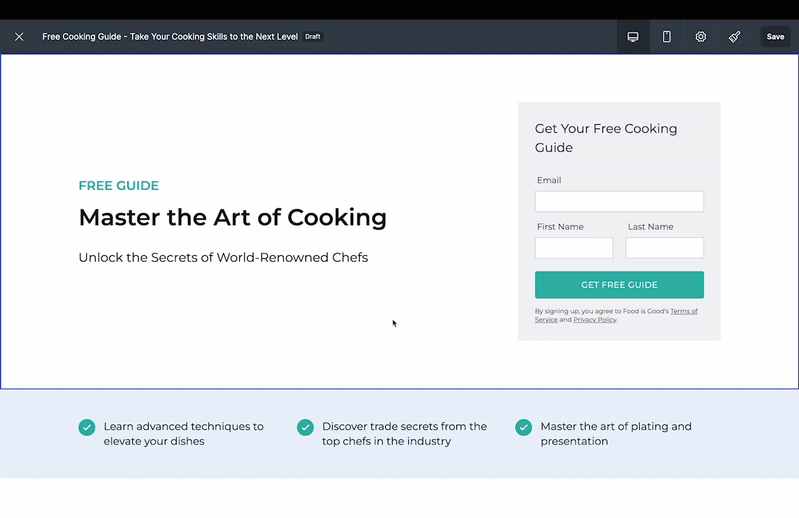Switch to mobile preview mode
Image resolution: width=799 pixels, height=518 pixels.
pyautogui.click(x=667, y=37)
